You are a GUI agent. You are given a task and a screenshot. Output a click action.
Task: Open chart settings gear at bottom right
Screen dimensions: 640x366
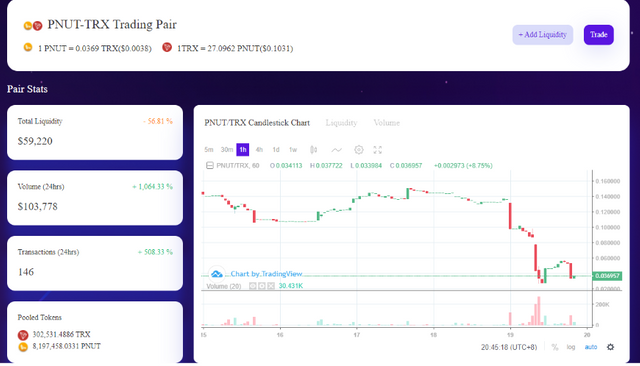(x=610, y=347)
